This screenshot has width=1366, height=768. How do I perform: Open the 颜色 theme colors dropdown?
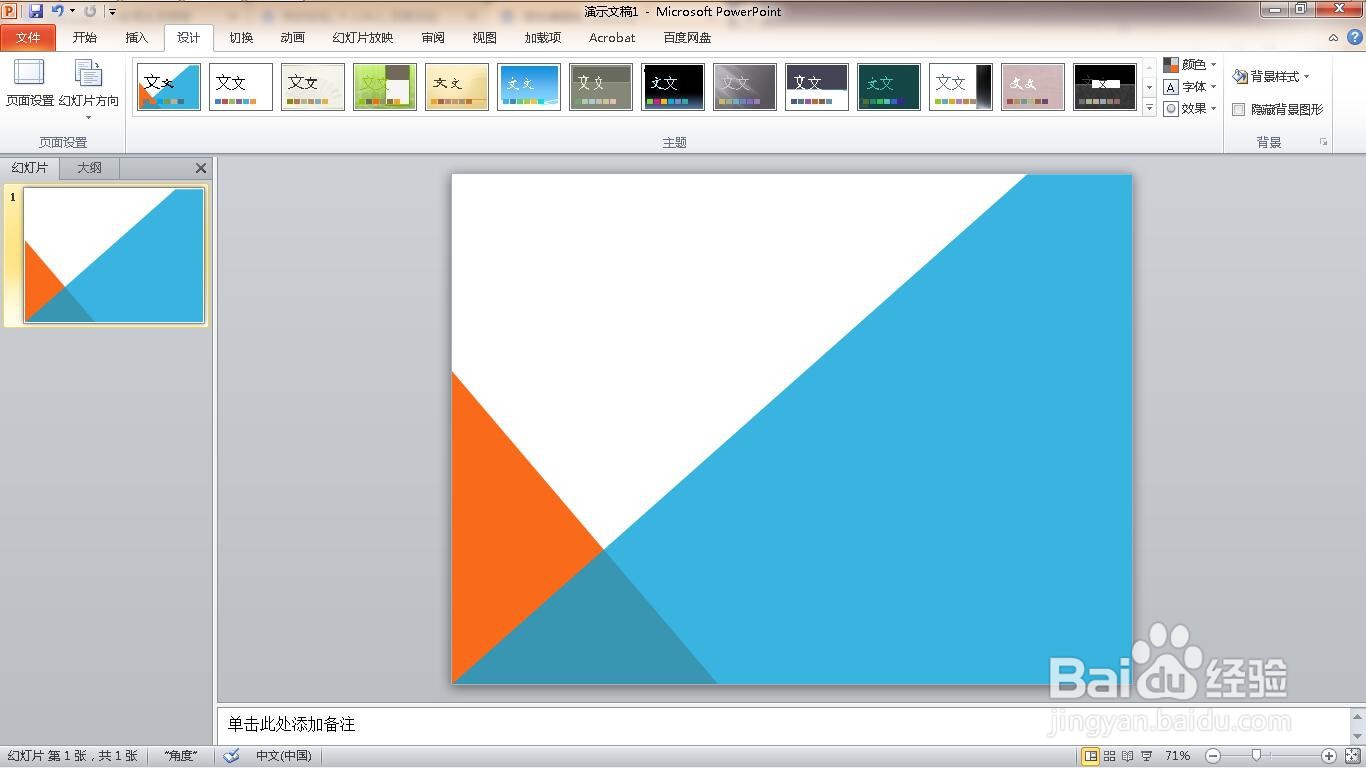click(1190, 65)
